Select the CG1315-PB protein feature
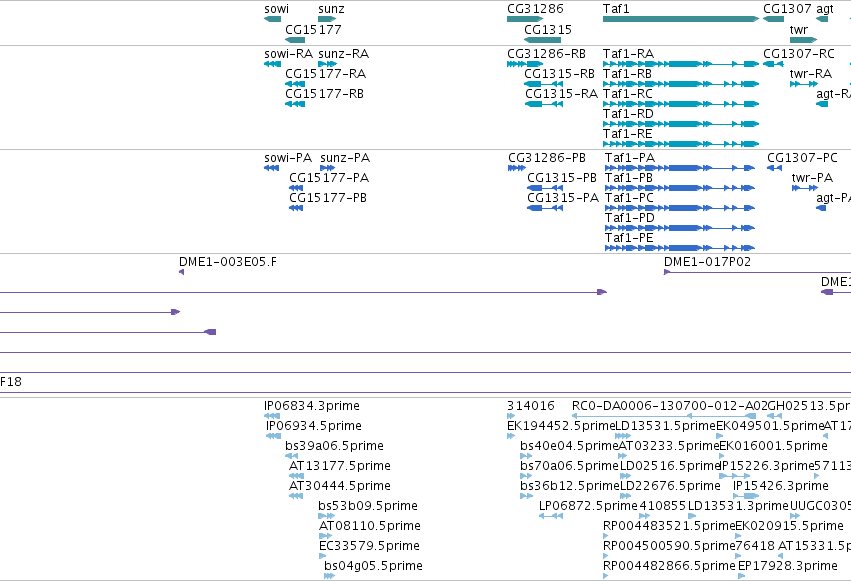851x581 pixels. 545,188
